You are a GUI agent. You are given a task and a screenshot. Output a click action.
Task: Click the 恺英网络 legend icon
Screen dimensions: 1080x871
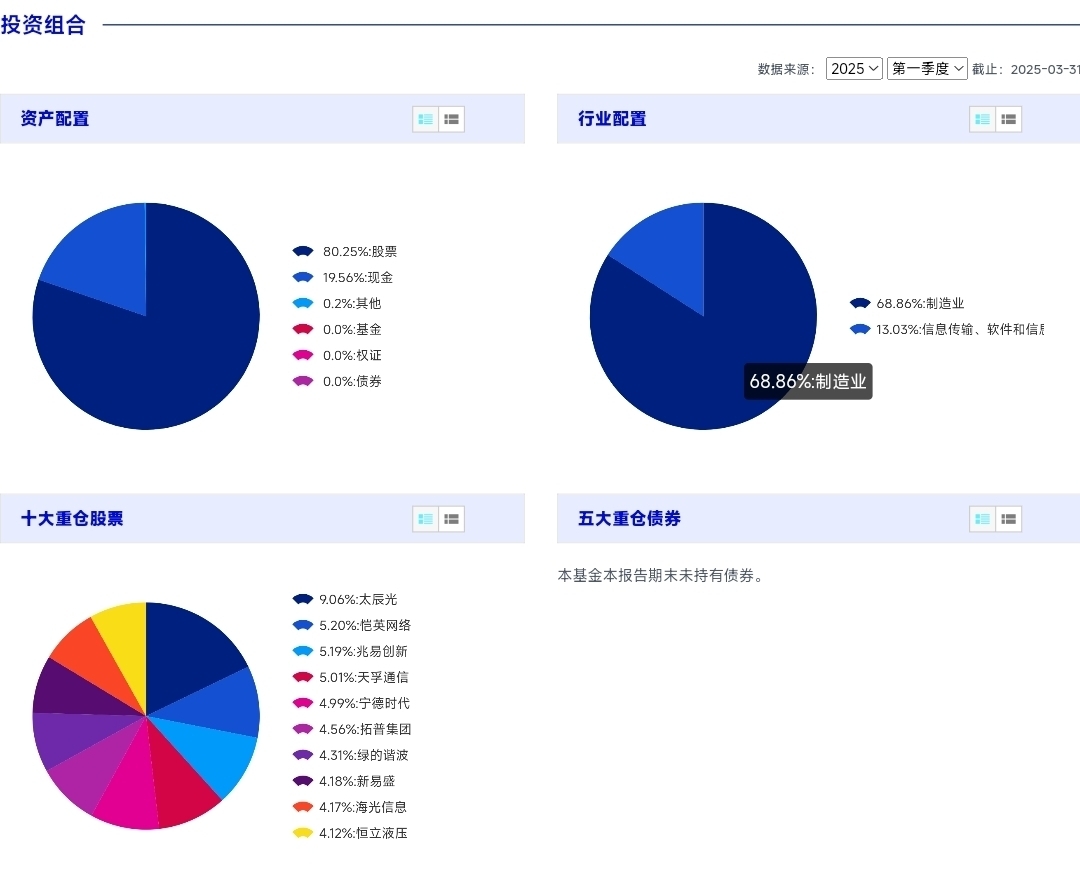303,625
